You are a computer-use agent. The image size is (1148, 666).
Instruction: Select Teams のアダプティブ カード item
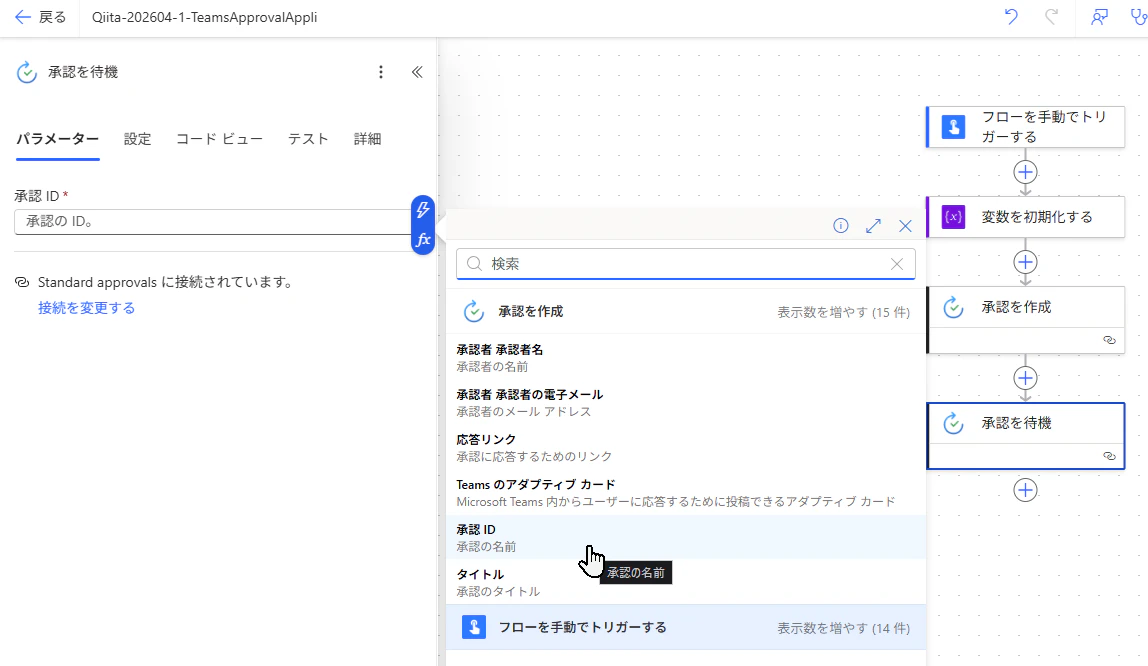685,493
